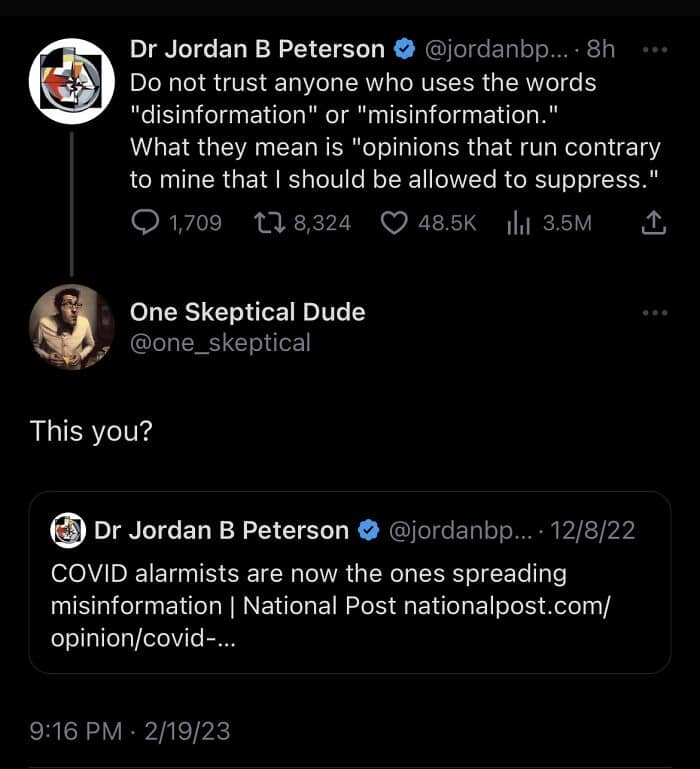Screen dimensions: 700x769
Task: Open more options for Peterson's tweet
Action: [x=654, y=49]
